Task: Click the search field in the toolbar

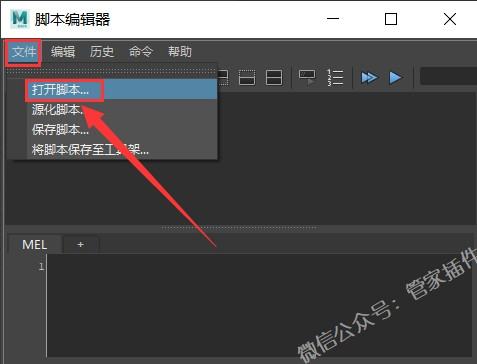Action: point(448,76)
